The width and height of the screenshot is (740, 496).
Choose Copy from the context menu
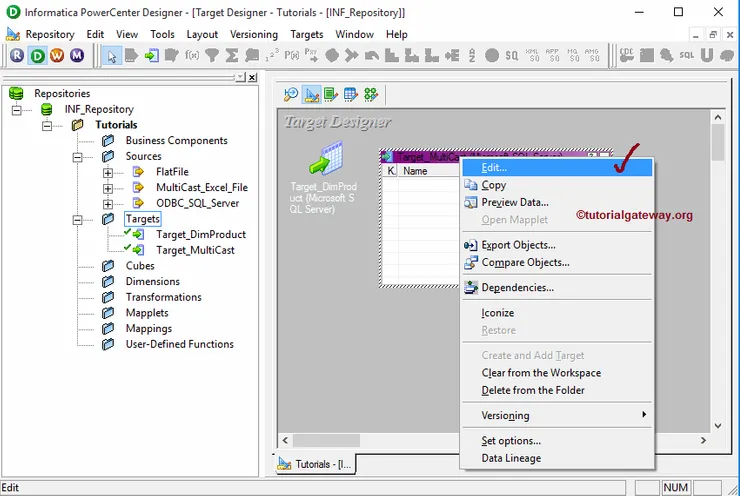(x=557, y=185)
